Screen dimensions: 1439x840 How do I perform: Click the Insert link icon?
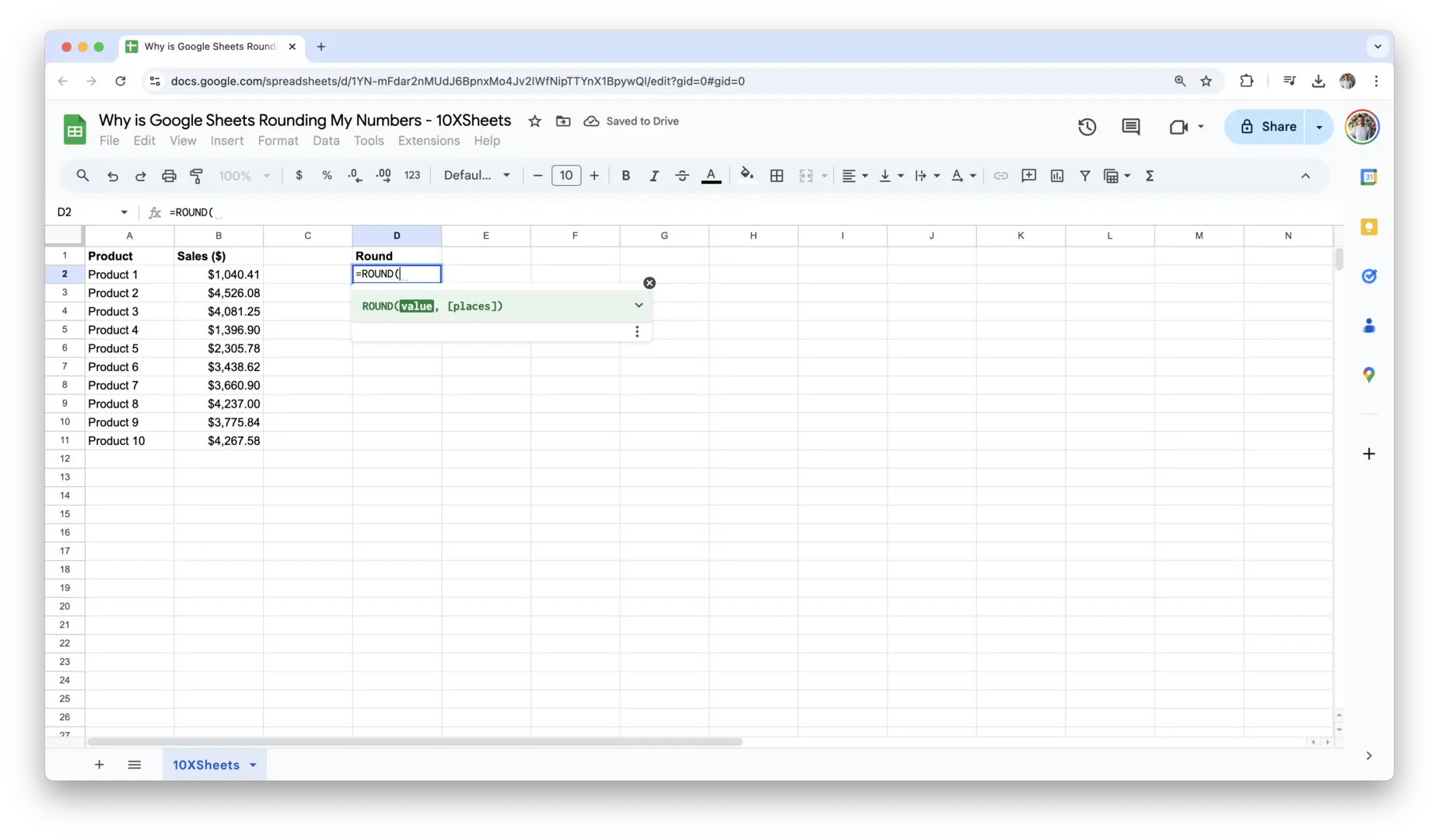[1000, 176]
